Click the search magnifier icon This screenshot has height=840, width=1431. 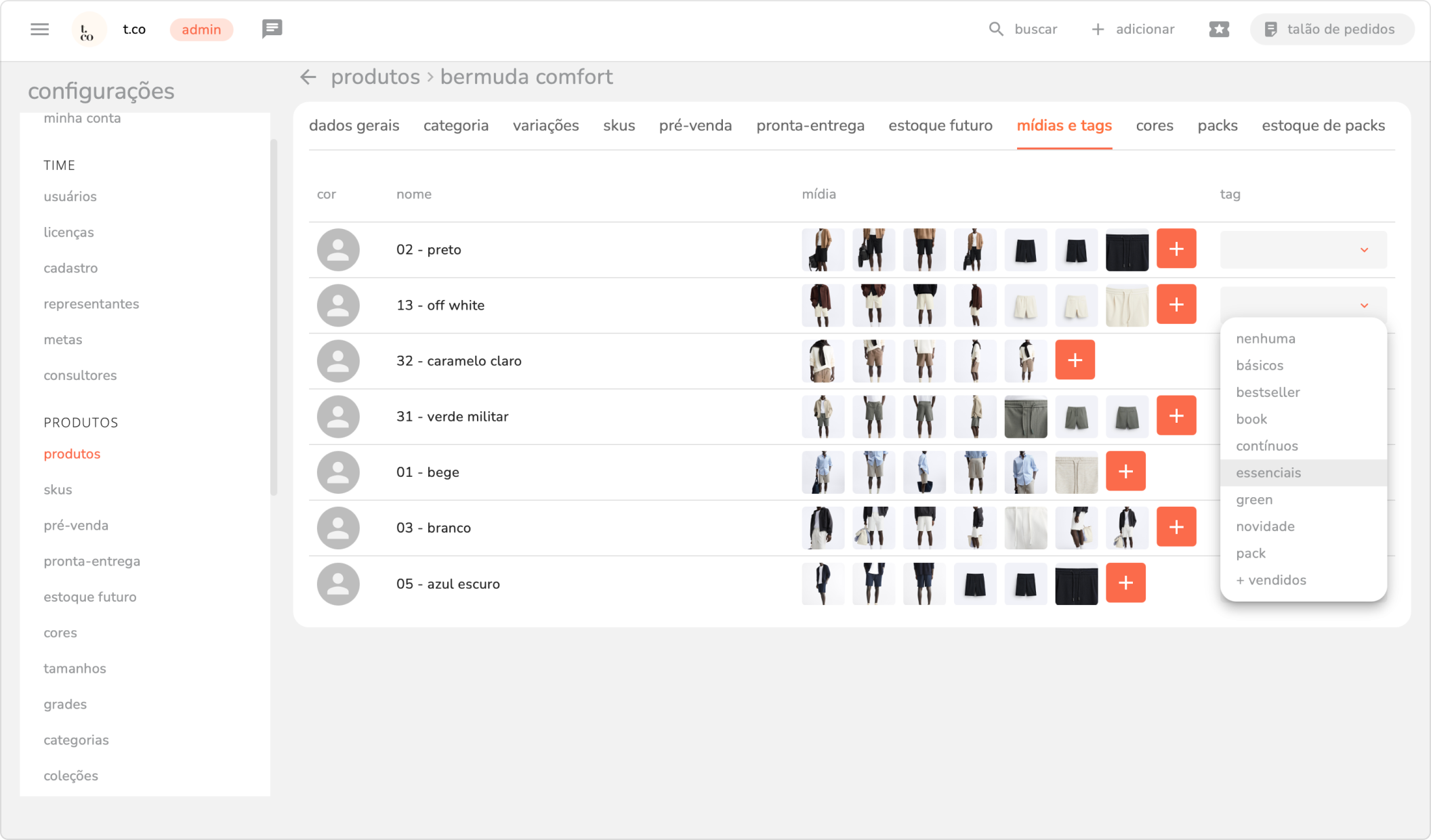pos(995,29)
